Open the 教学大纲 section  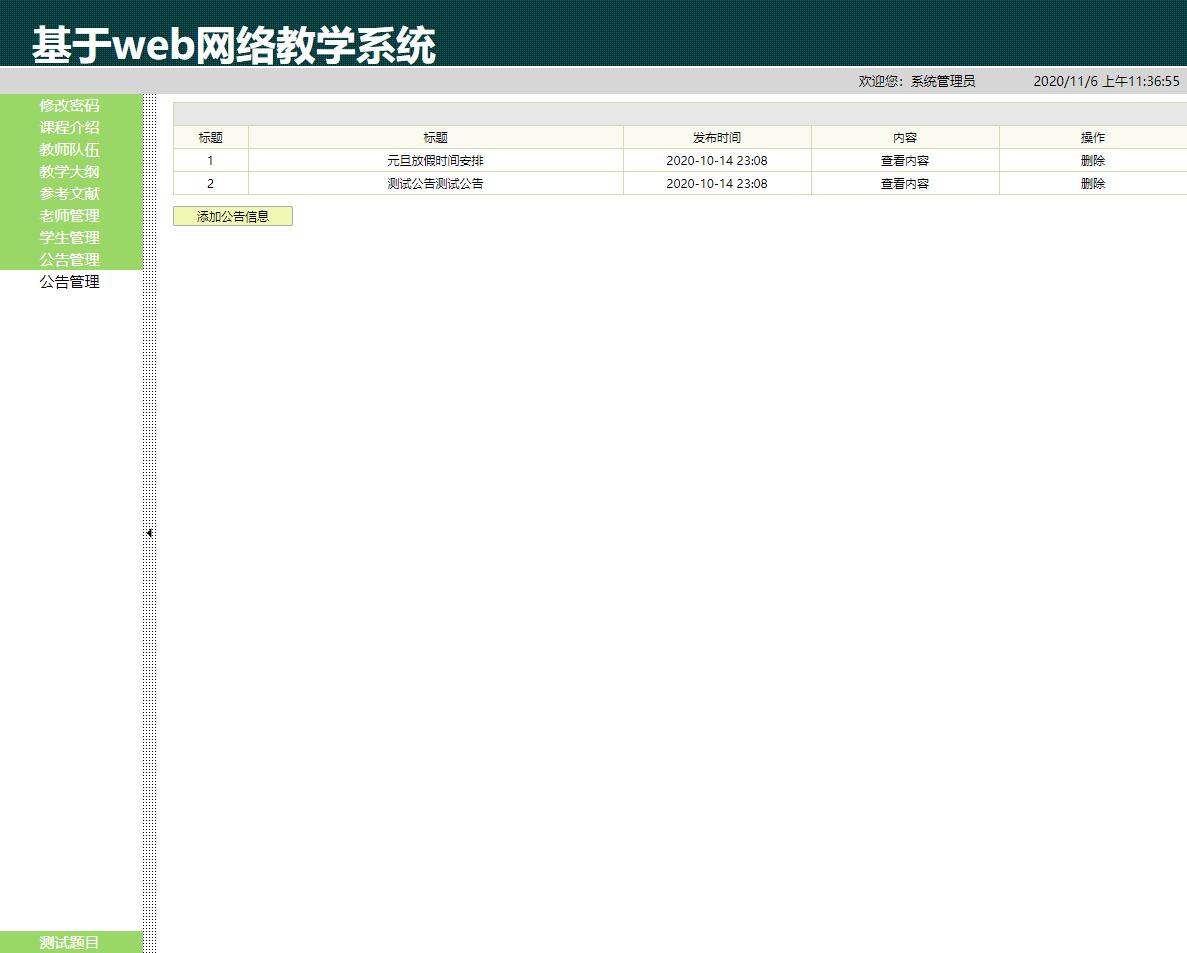[x=69, y=171]
